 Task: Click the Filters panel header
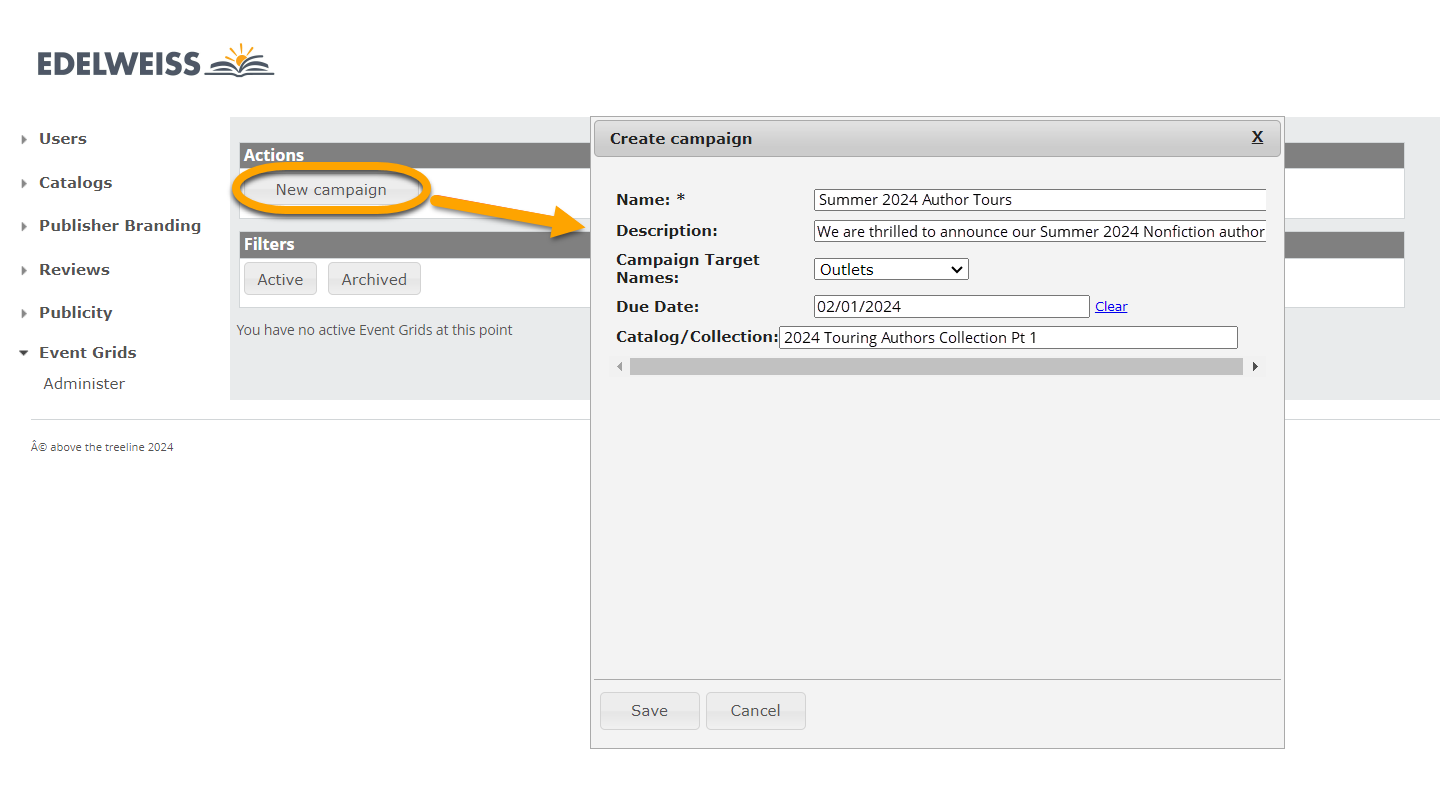(414, 244)
